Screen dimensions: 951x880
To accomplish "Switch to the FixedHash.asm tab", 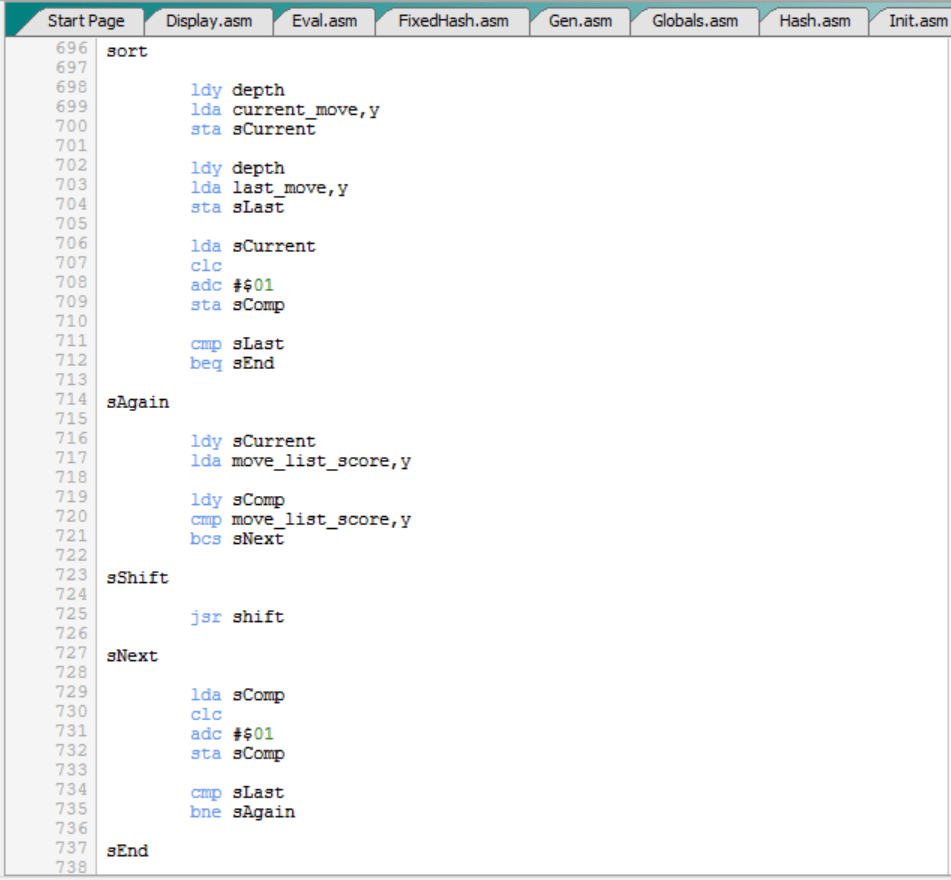I will (x=453, y=20).
